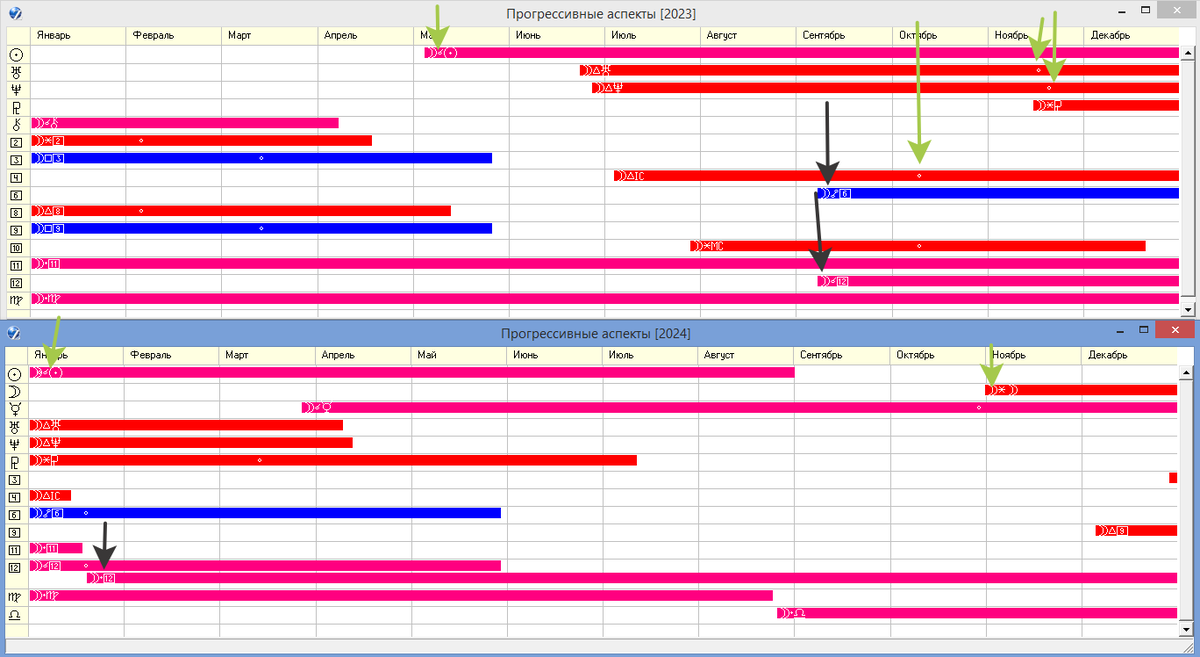The image size is (1200, 657).
Task: Click the Август column header in 2023 window
Action: [748, 36]
